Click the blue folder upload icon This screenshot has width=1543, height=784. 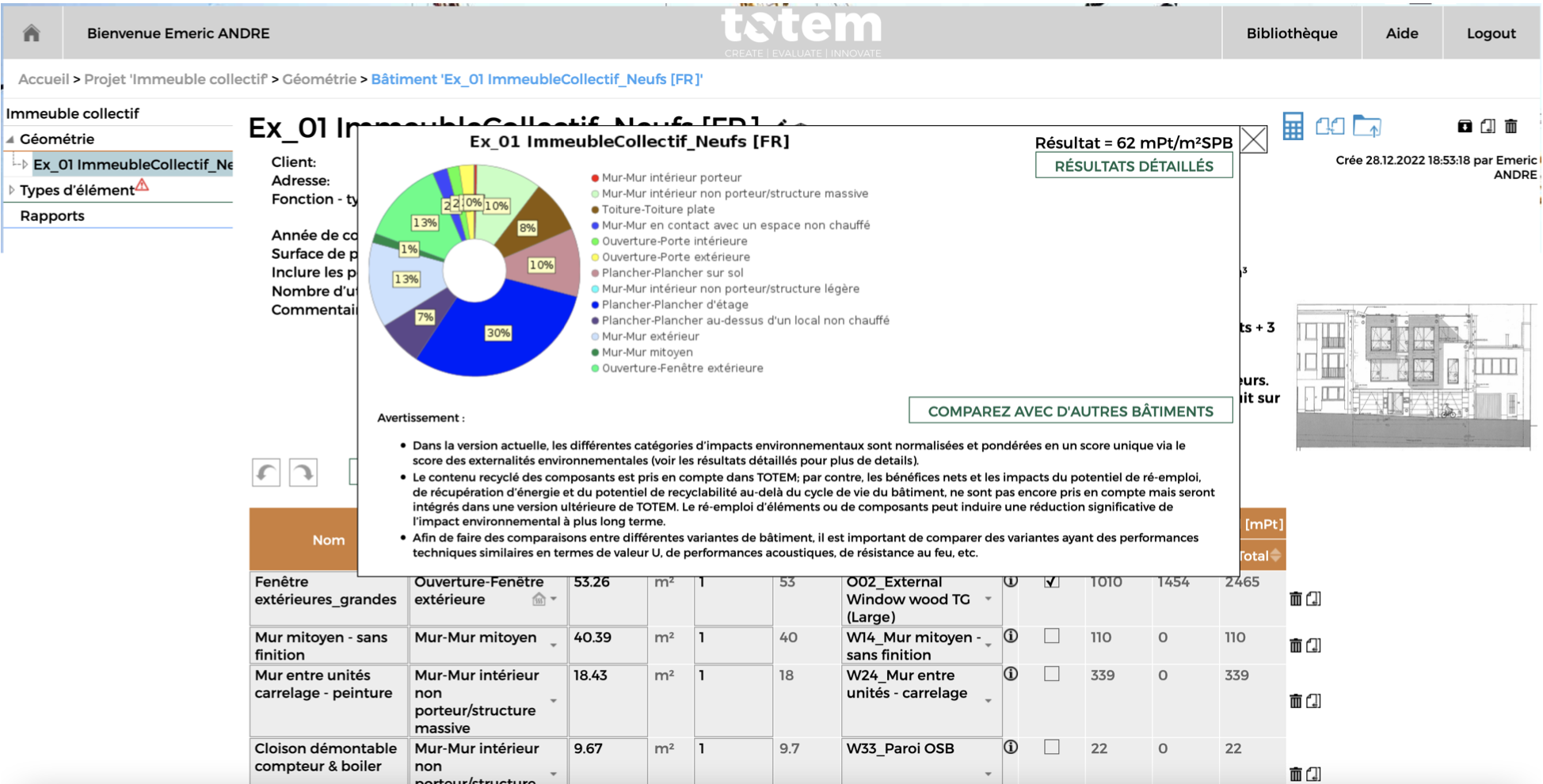pyautogui.click(x=1367, y=126)
